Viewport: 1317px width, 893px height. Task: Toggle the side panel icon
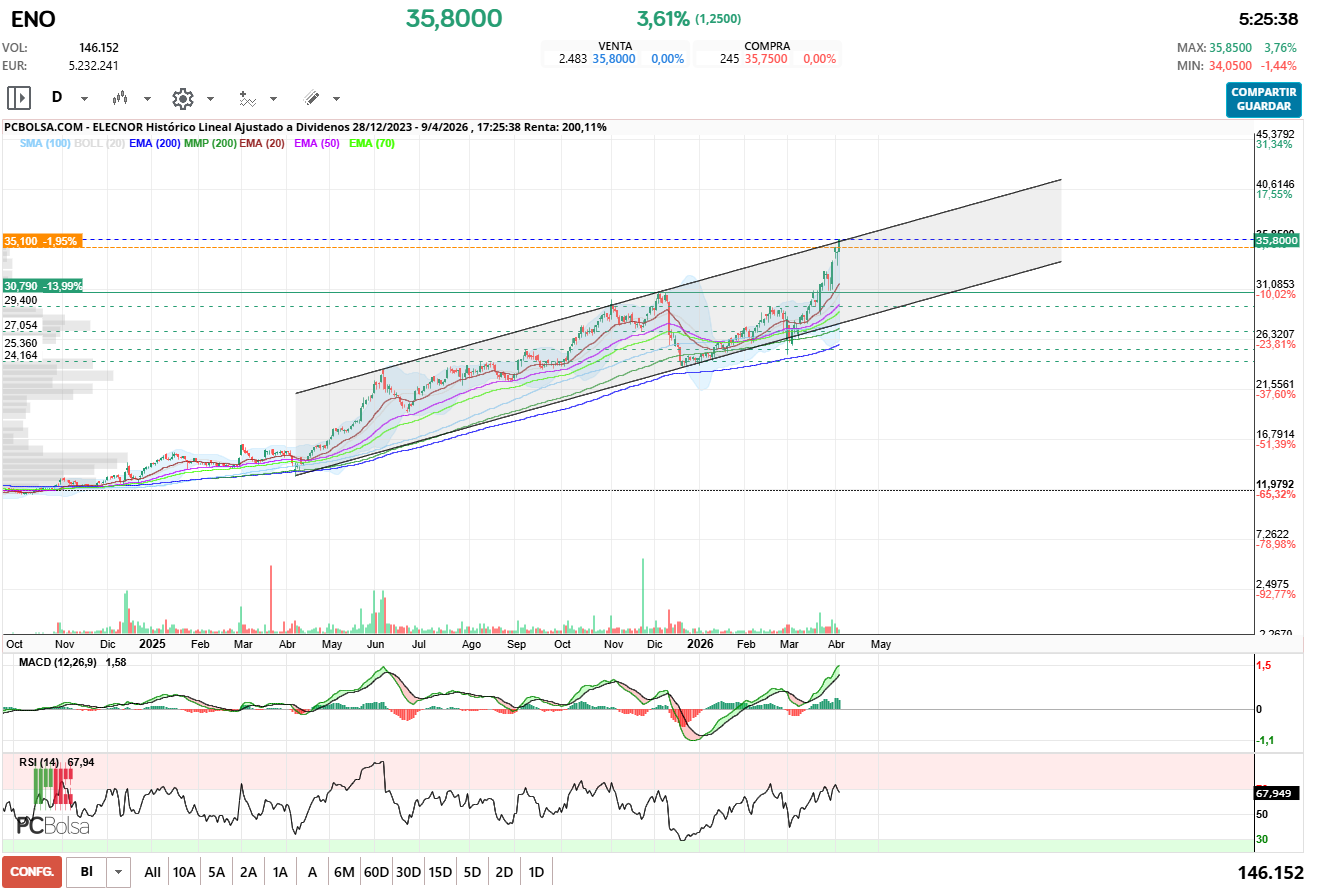point(19,98)
